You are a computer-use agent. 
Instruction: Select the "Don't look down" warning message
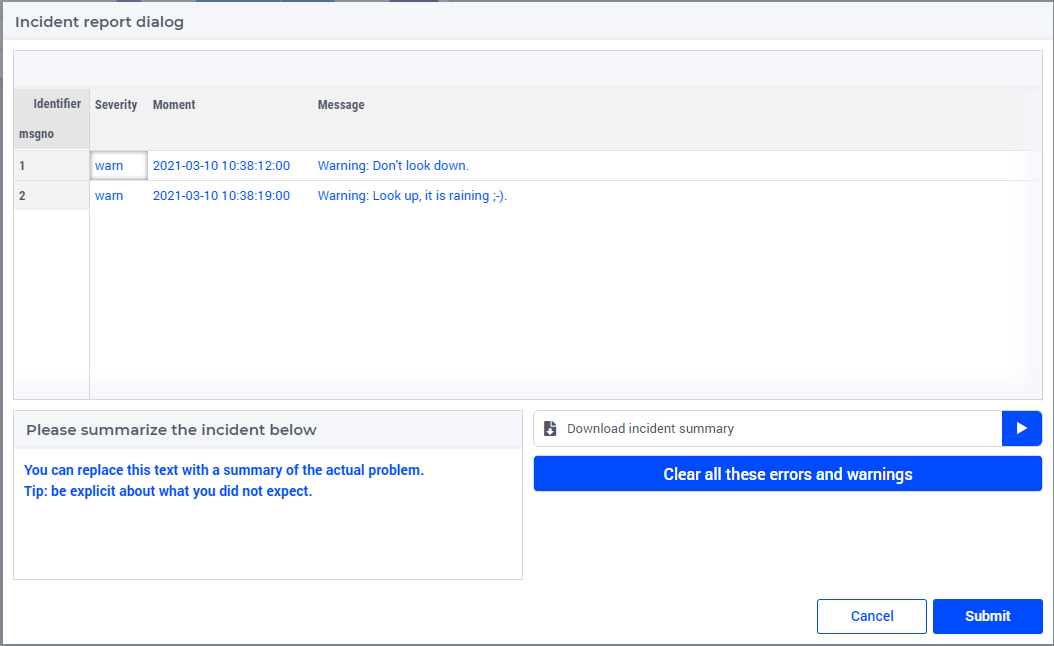pos(393,165)
